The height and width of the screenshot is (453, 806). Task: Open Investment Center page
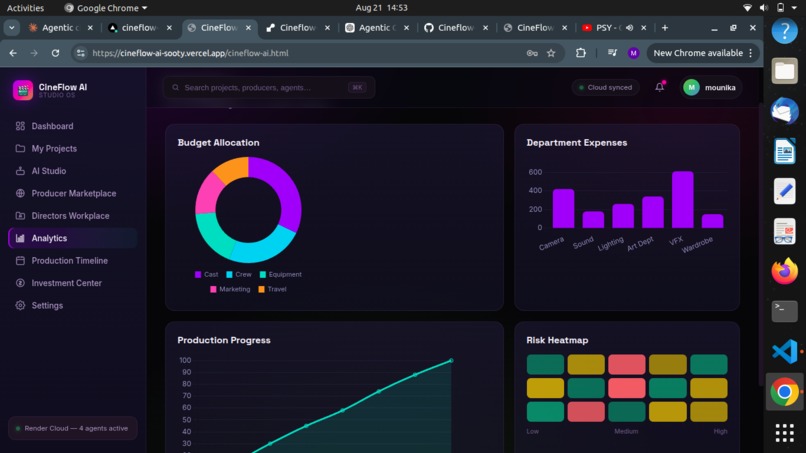point(72,283)
